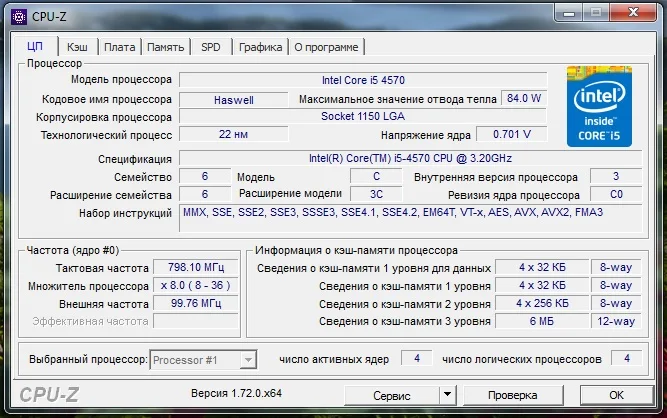667x418 pixels.
Task: Click the 99.76 МГц bus speed value
Action: tap(196, 303)
